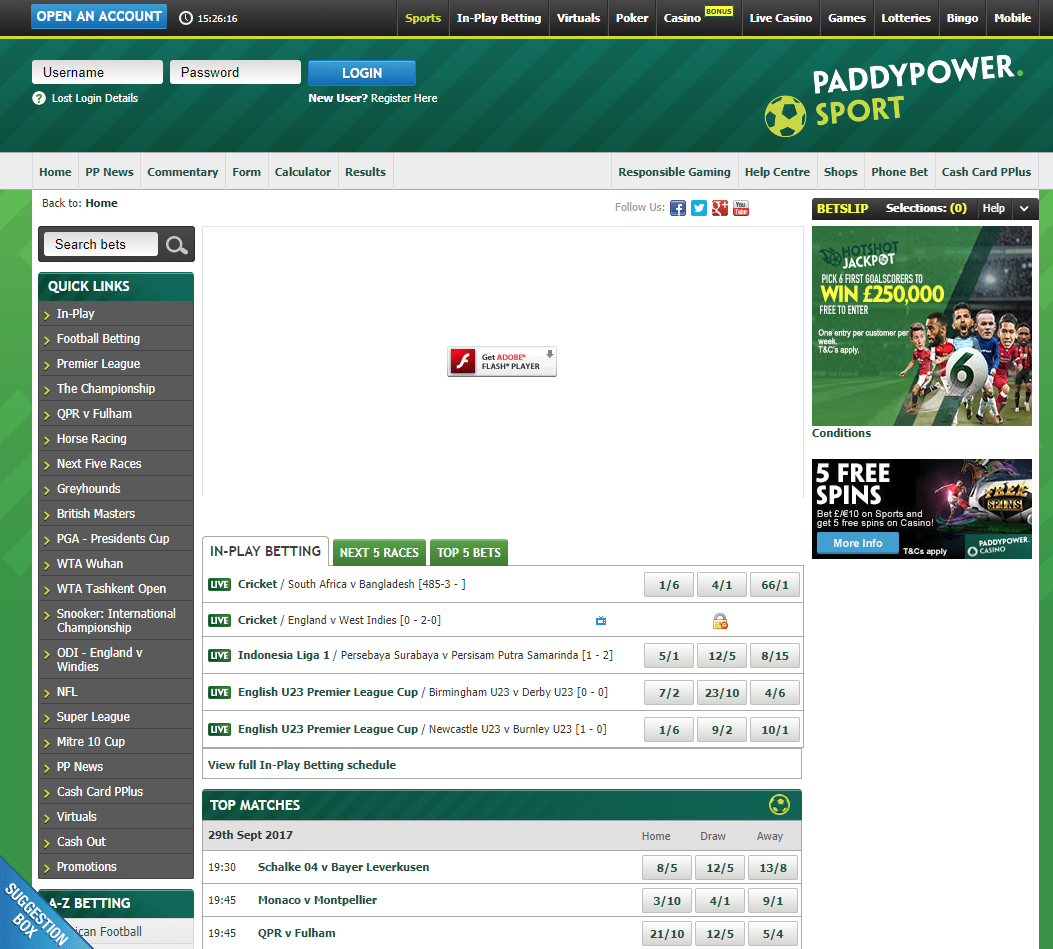
Task: Go to Results navigation item
Action: pyautogui.click(x=365, y=172)
